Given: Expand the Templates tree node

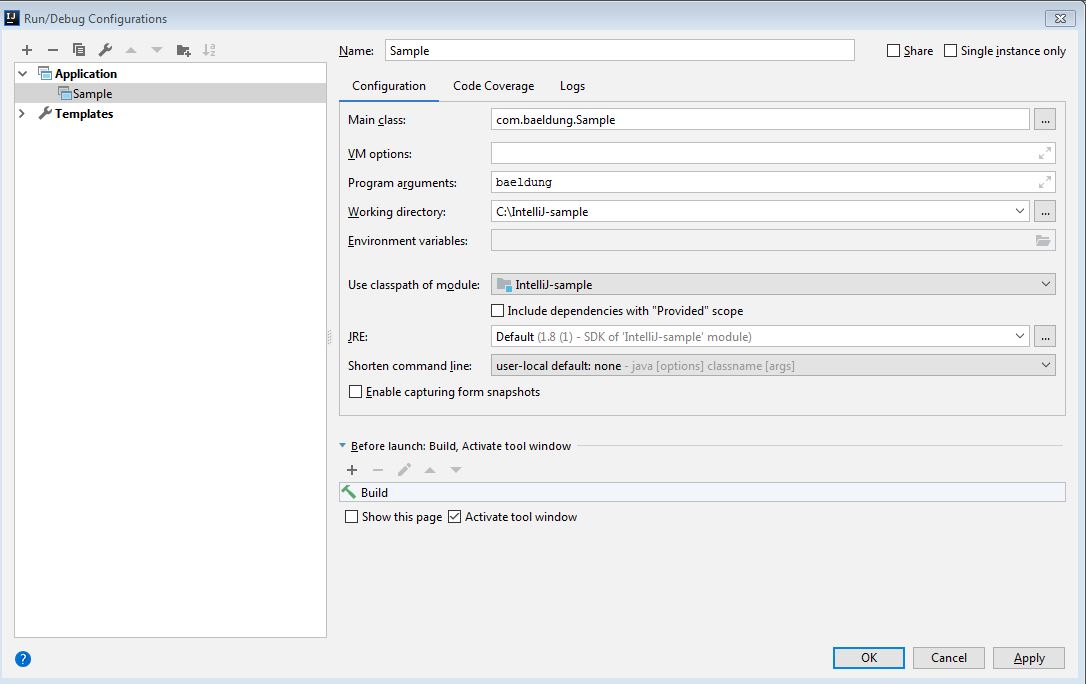Looking at the screenshot, I should (x=21, y=114).
